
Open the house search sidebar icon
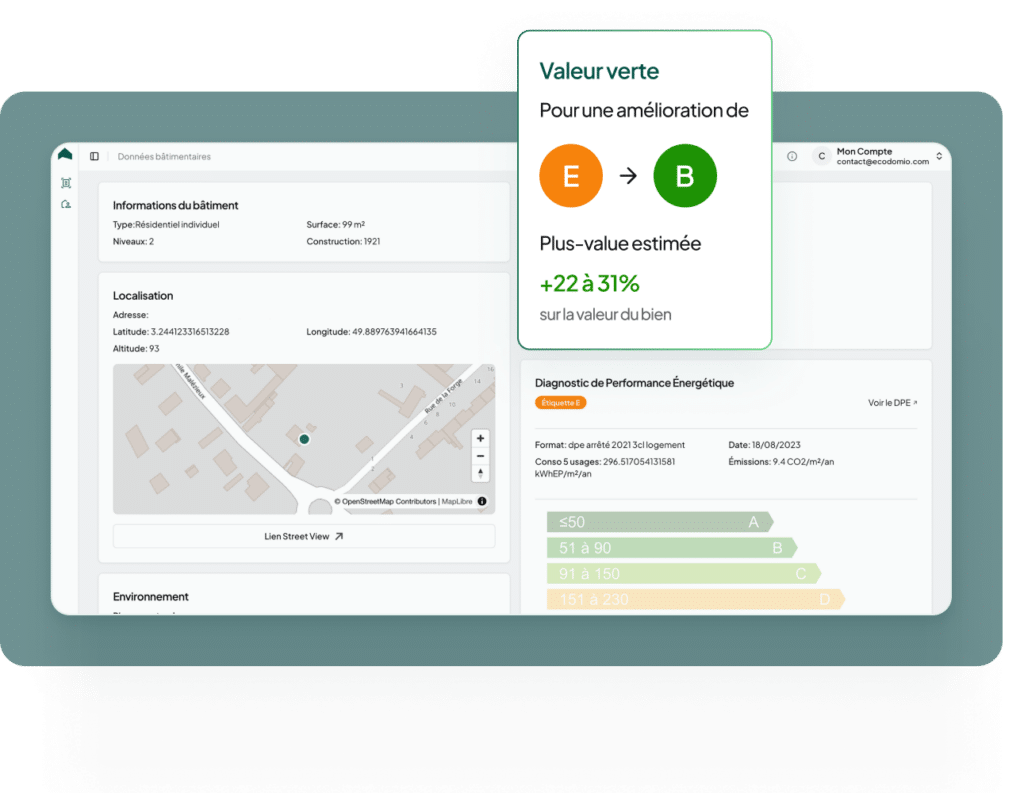(x=65, y=205)
